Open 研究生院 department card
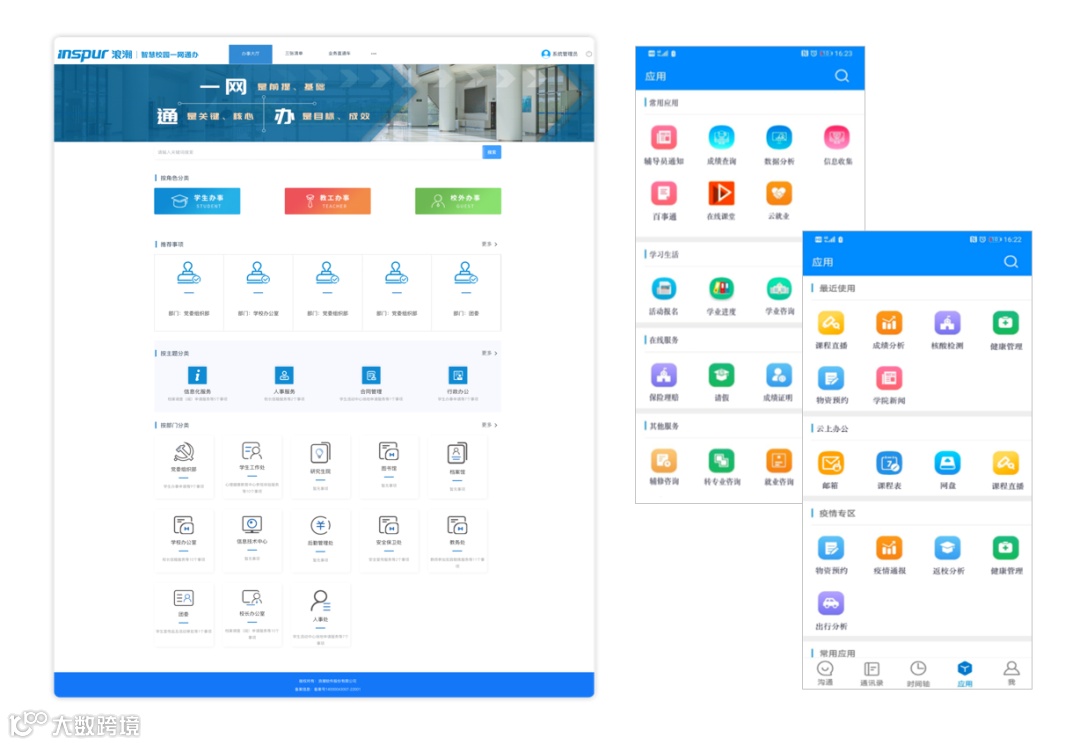 [320, 467]
